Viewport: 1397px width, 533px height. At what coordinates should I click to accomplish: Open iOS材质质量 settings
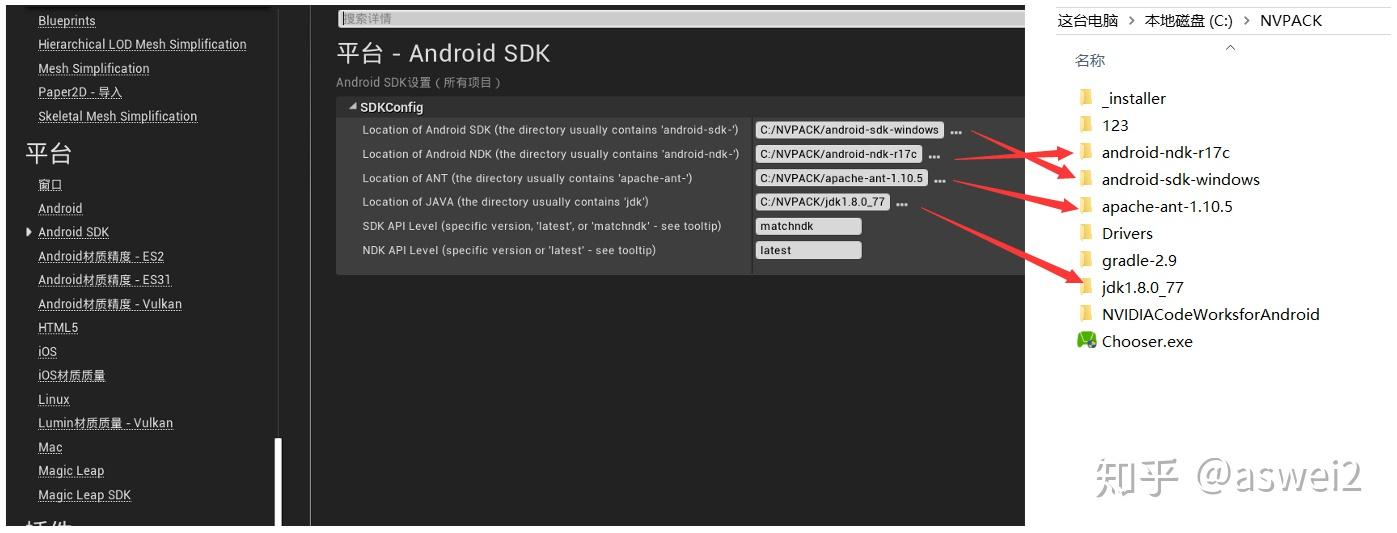point(72,376)
